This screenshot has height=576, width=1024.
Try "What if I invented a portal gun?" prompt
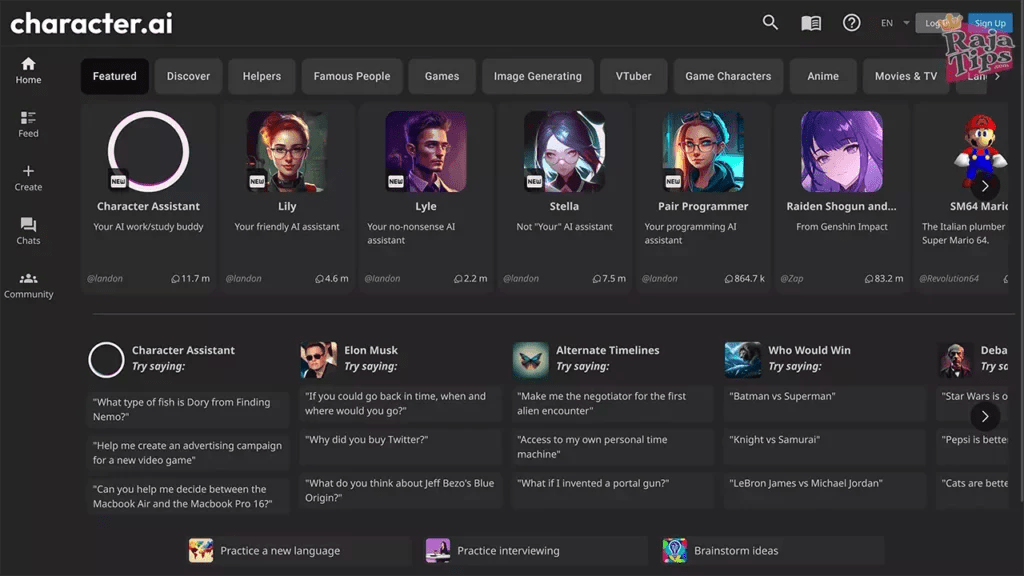point(612,490)
